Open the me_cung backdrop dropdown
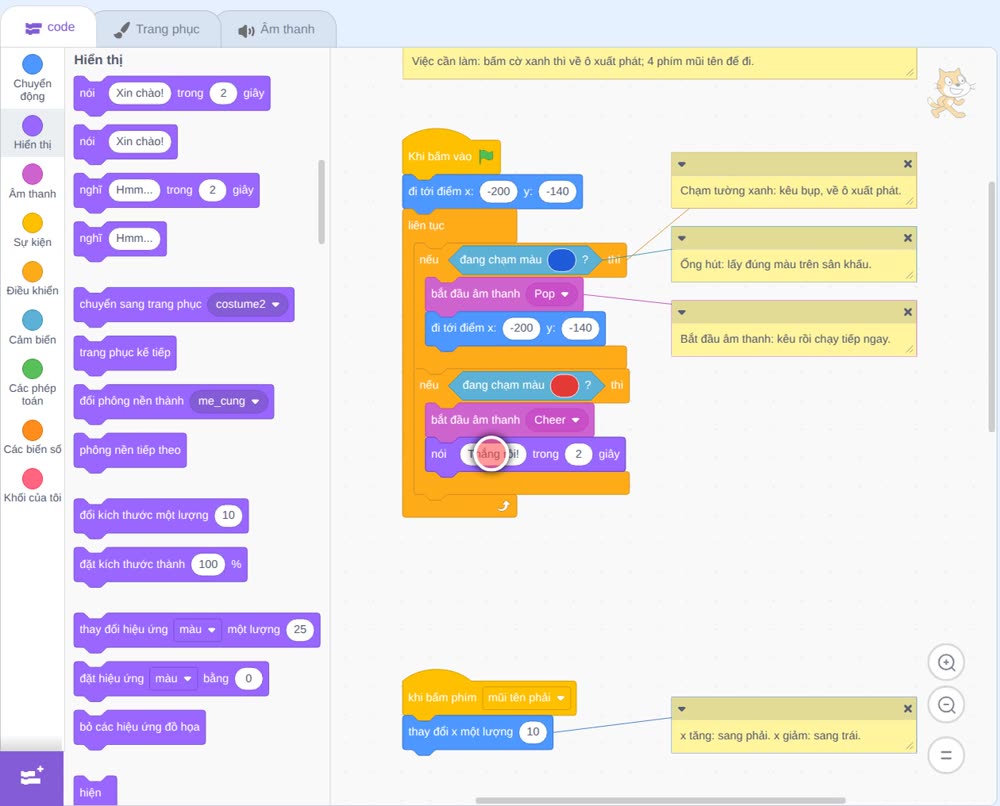The width and height of the screenshot is (1000, 806). point(229,401)
